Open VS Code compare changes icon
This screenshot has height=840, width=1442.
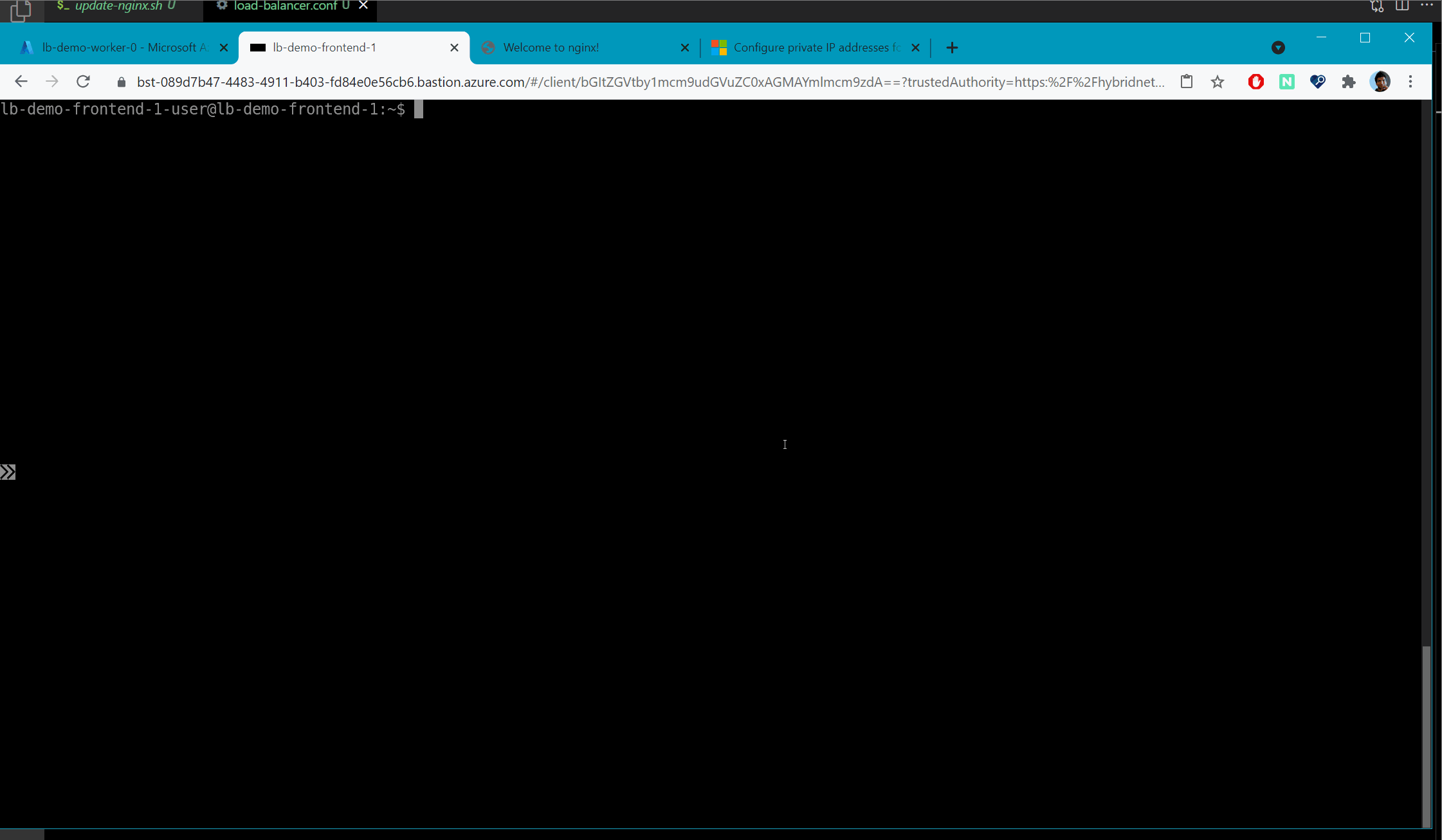[x=1377, y=6]
